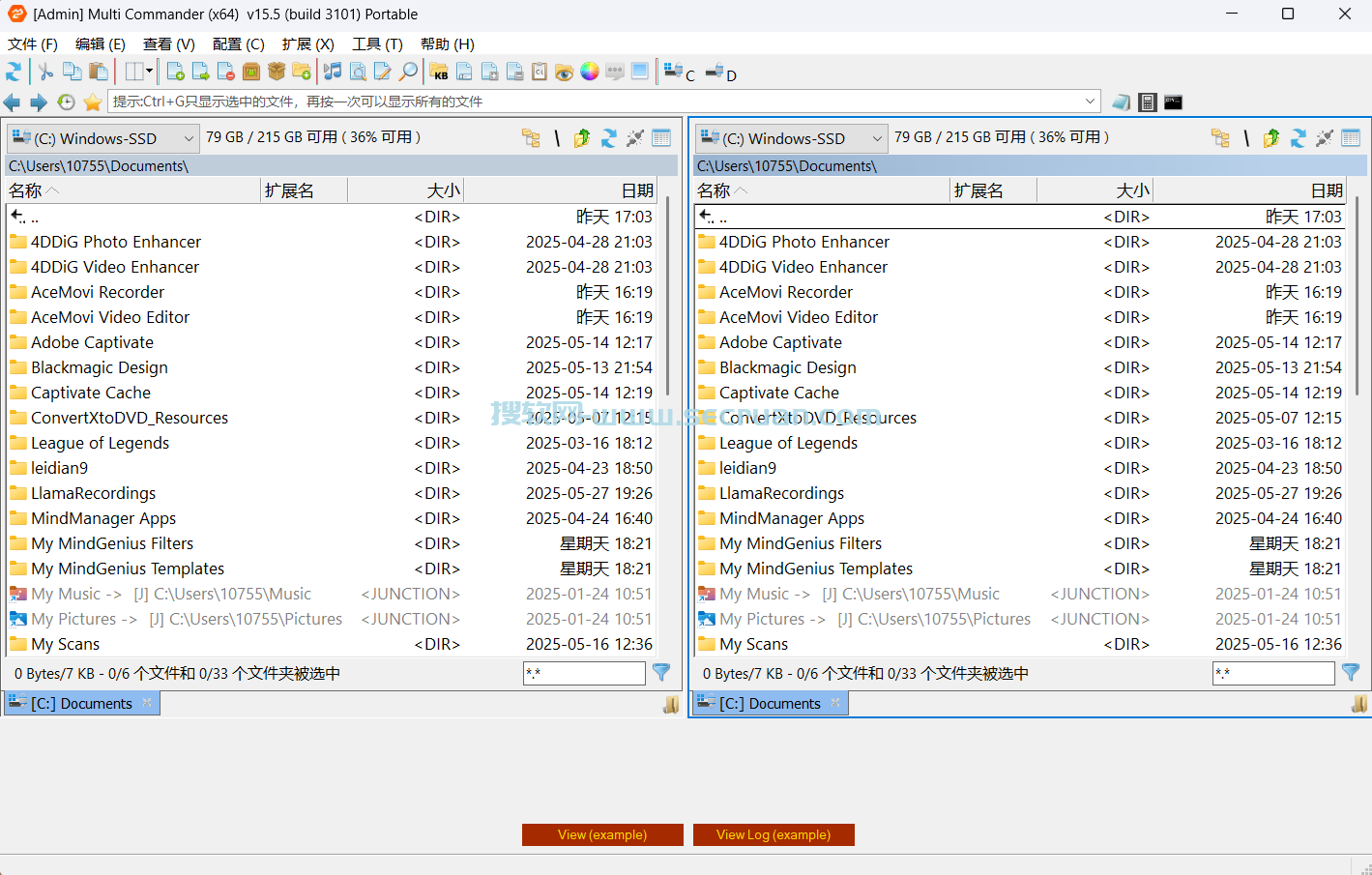Click the delete file red-minus icon
The width and height of the screenshot is (1372, 875).
coord(226,72)
